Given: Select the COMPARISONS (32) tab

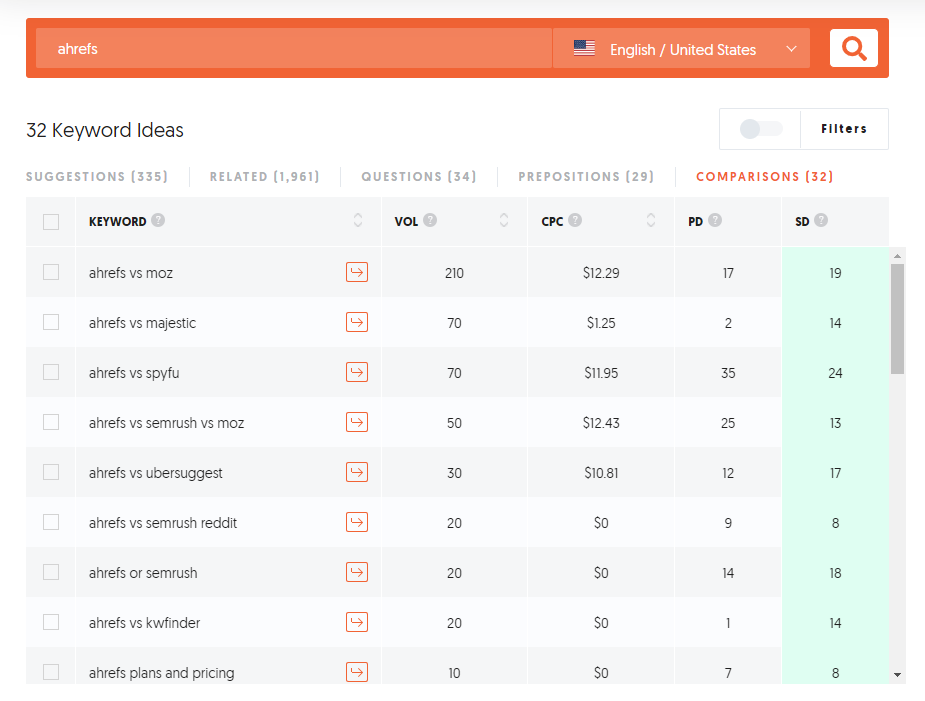Looking at the screenshot, I should pyautogui.click(x=765, y=176).
